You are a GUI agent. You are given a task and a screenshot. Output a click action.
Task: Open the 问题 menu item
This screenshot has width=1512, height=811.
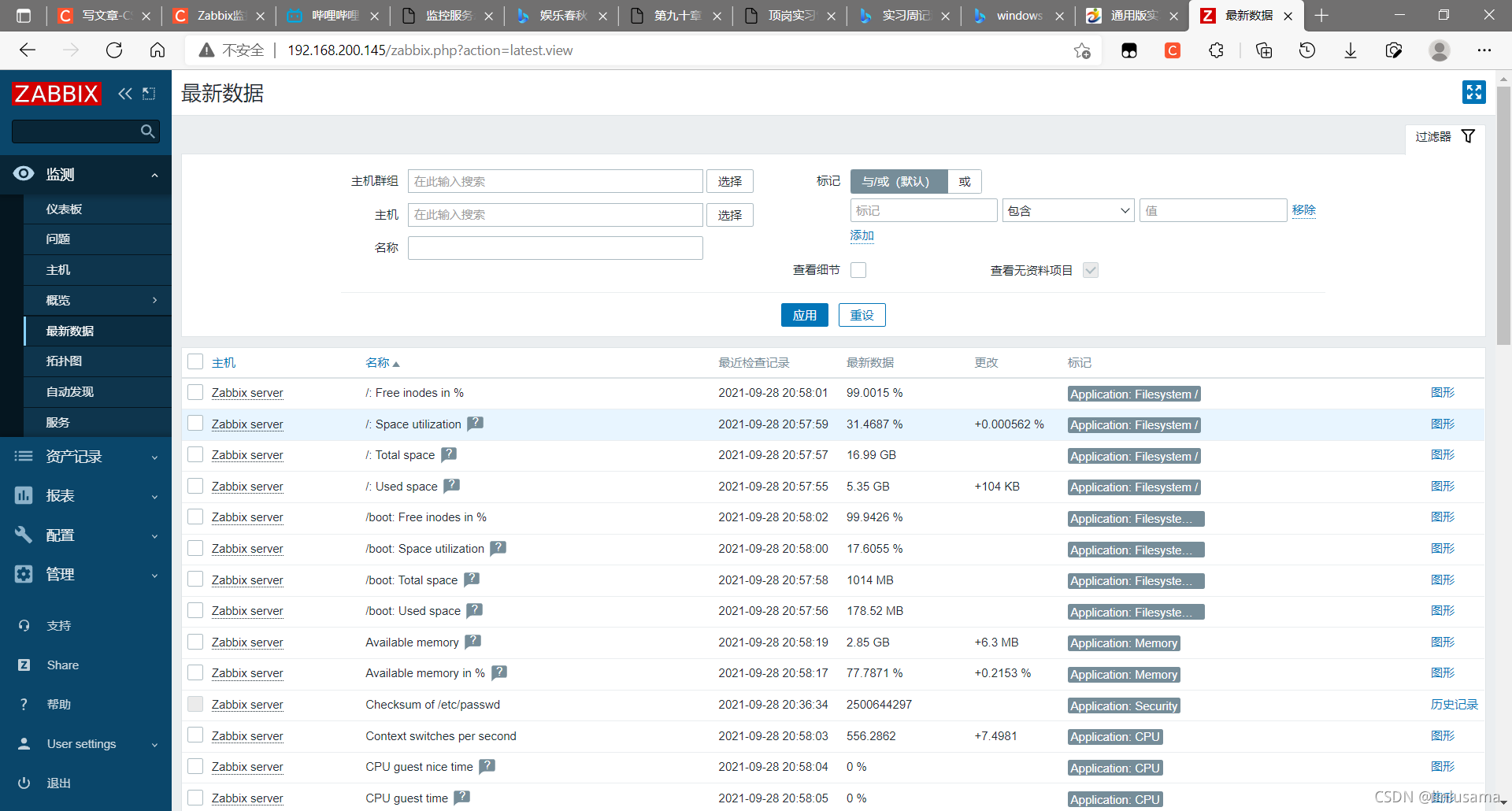tap(98, 239)
